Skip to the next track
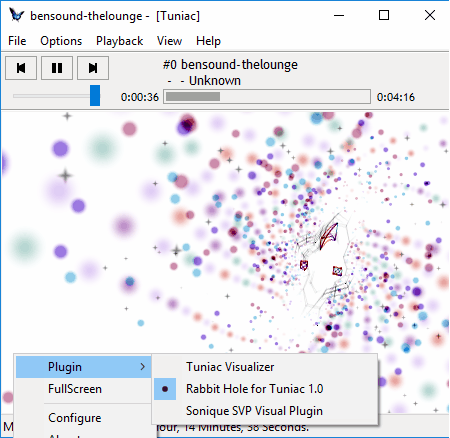The image size is (450, 438). point(93,68)
